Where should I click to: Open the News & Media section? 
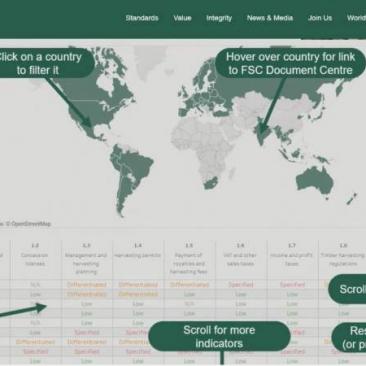tap(270, 18)
